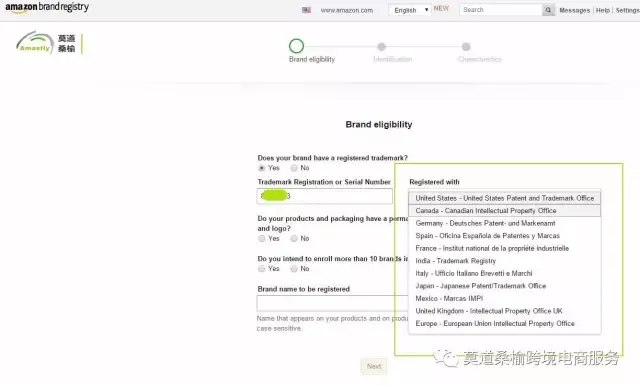Select Yes for registered trademark

point(262,168)
